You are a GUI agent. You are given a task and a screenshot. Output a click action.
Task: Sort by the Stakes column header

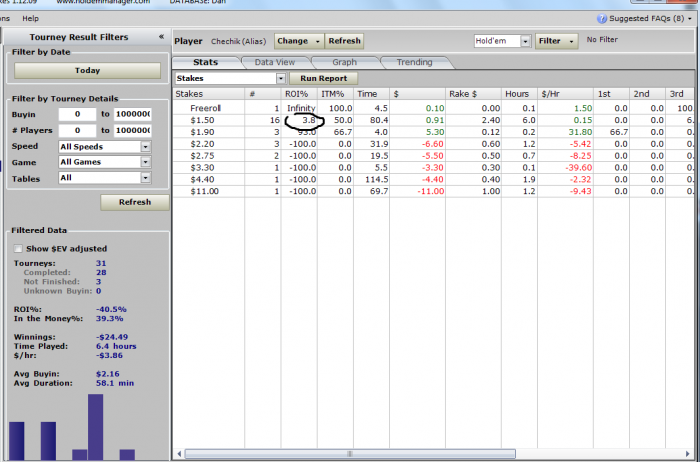click(x=208, y=94)
